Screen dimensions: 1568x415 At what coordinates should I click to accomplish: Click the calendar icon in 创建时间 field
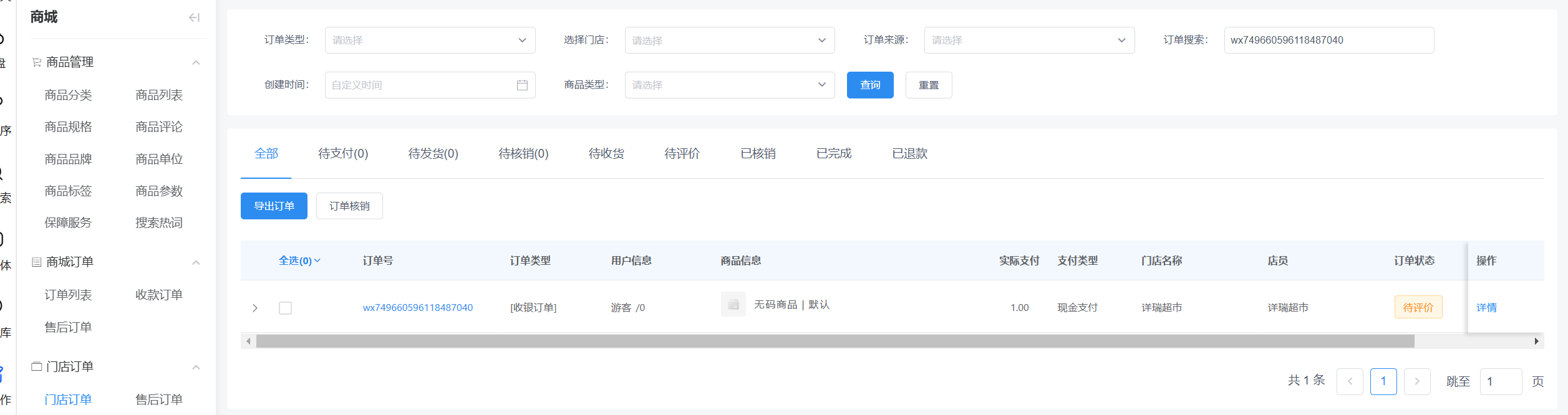click(522, 85)
